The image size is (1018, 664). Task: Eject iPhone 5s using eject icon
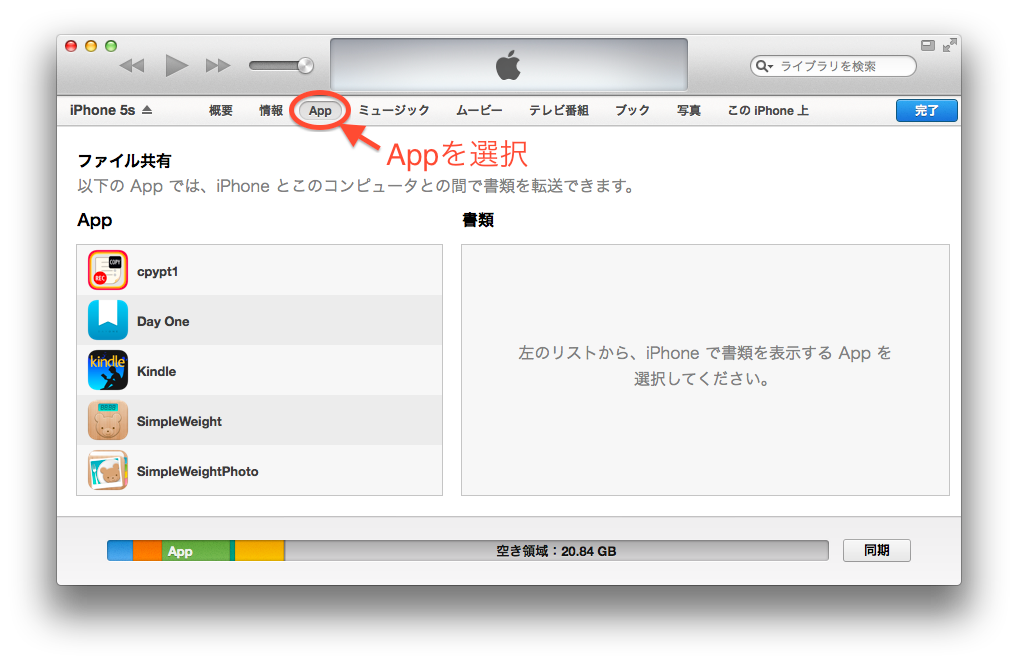click(x=147, y=111)
